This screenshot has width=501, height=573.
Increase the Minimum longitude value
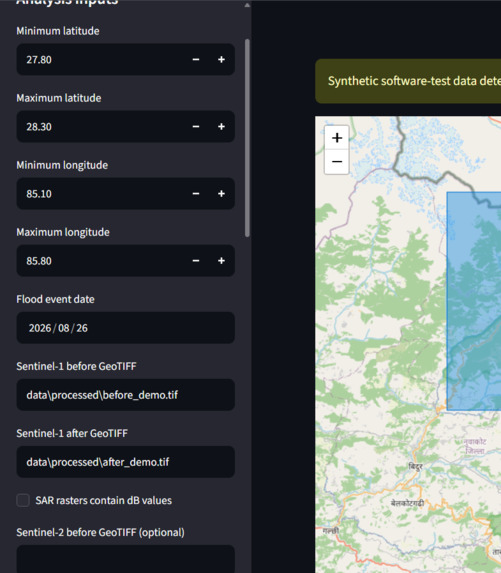221,194
